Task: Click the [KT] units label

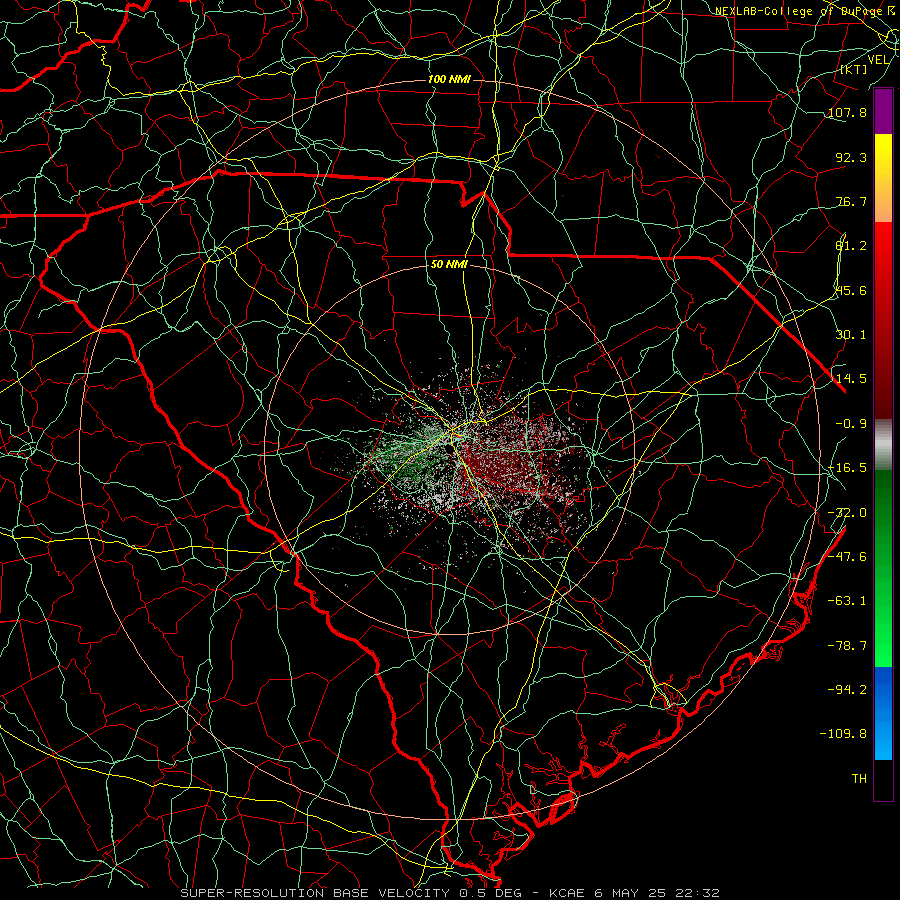Action: [854, 69]
